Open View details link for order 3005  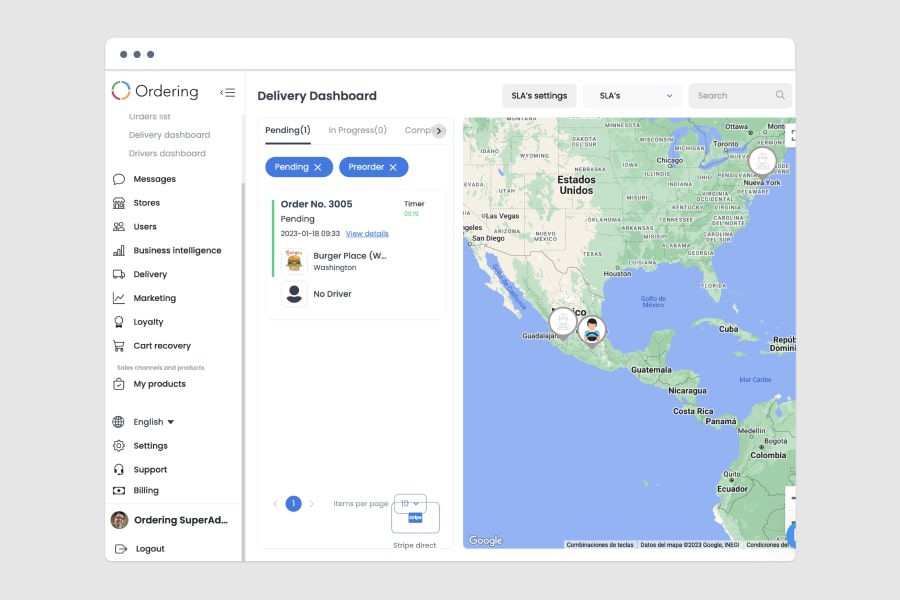[367, 234]
